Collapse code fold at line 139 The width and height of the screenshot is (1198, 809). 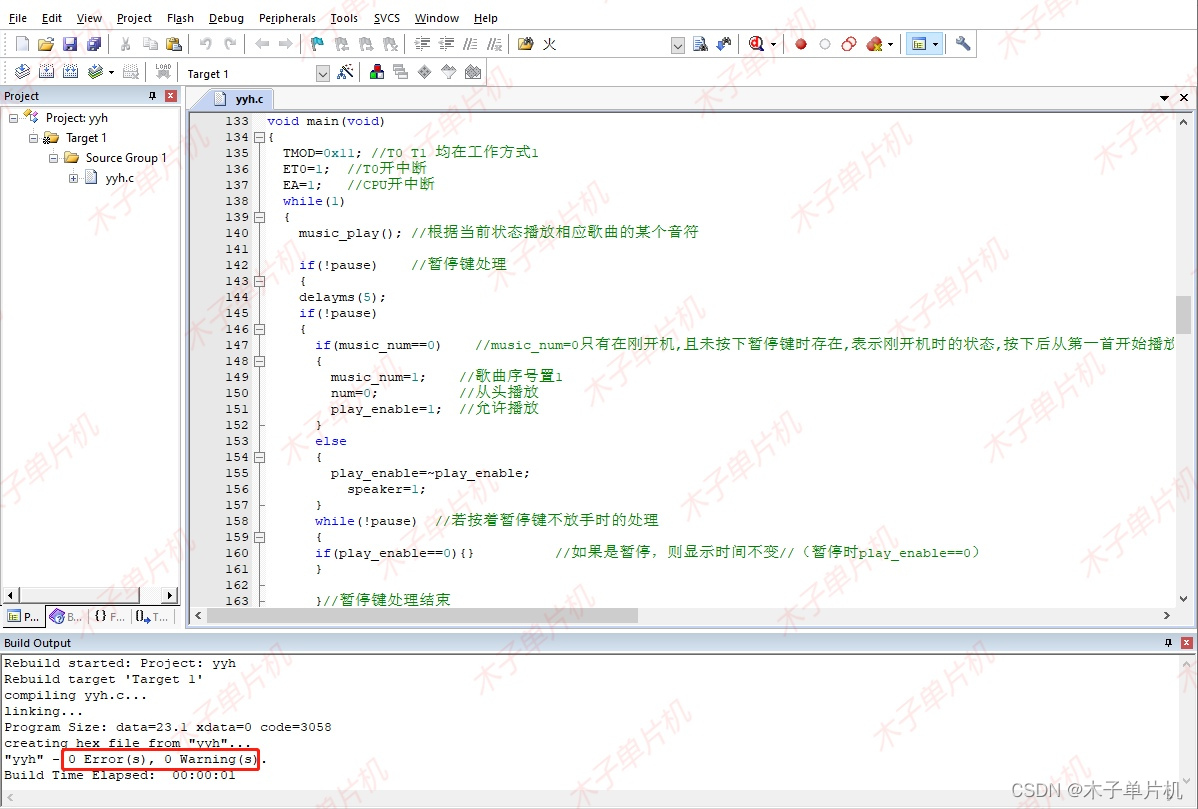pos(259,217)
